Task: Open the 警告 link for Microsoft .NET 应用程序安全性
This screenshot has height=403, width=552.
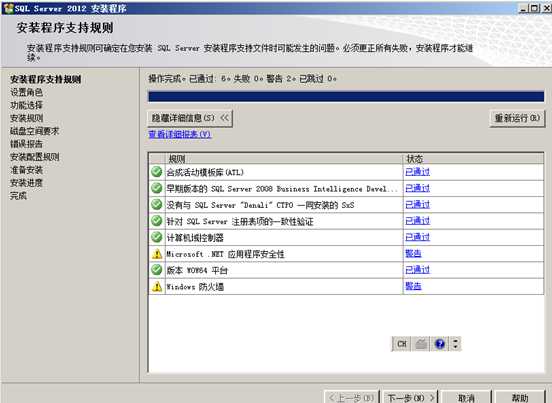Action: pyautogui.click(x=413, y=253)
